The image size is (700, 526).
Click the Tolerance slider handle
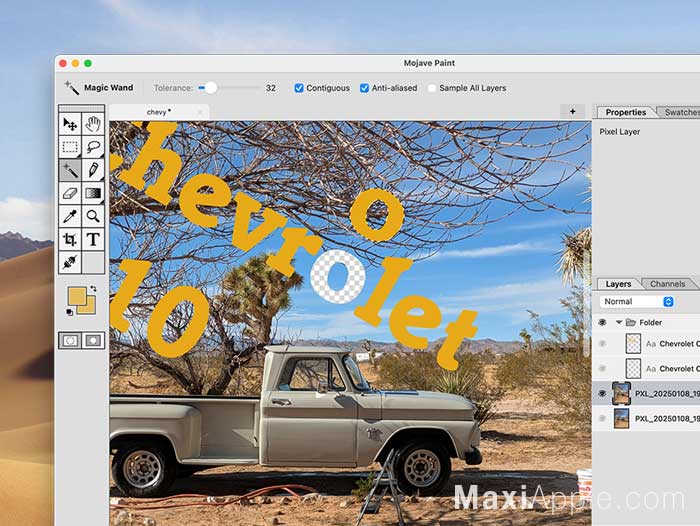[210, 88]
